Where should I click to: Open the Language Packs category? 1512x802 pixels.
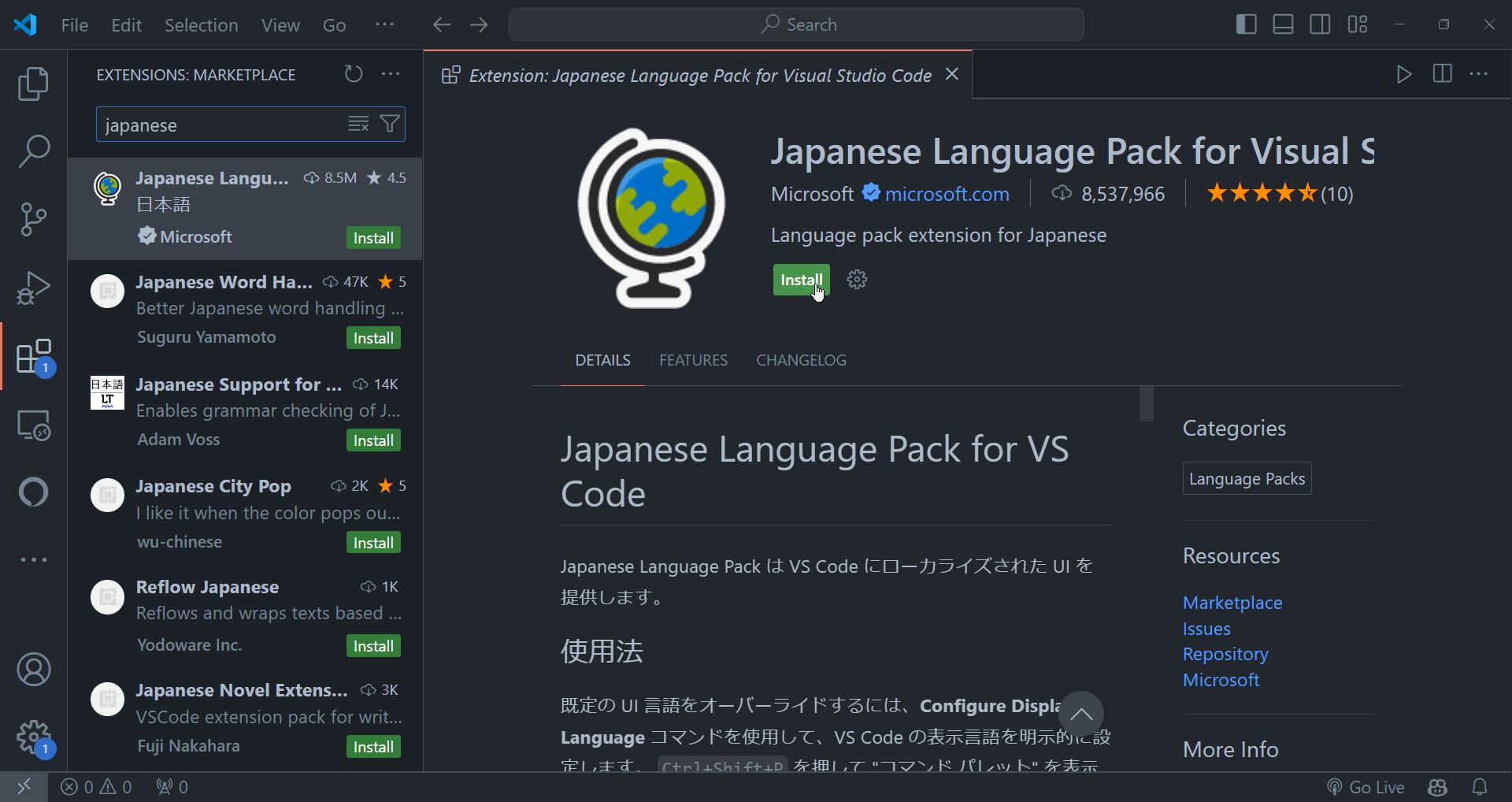click(1247, 478)
